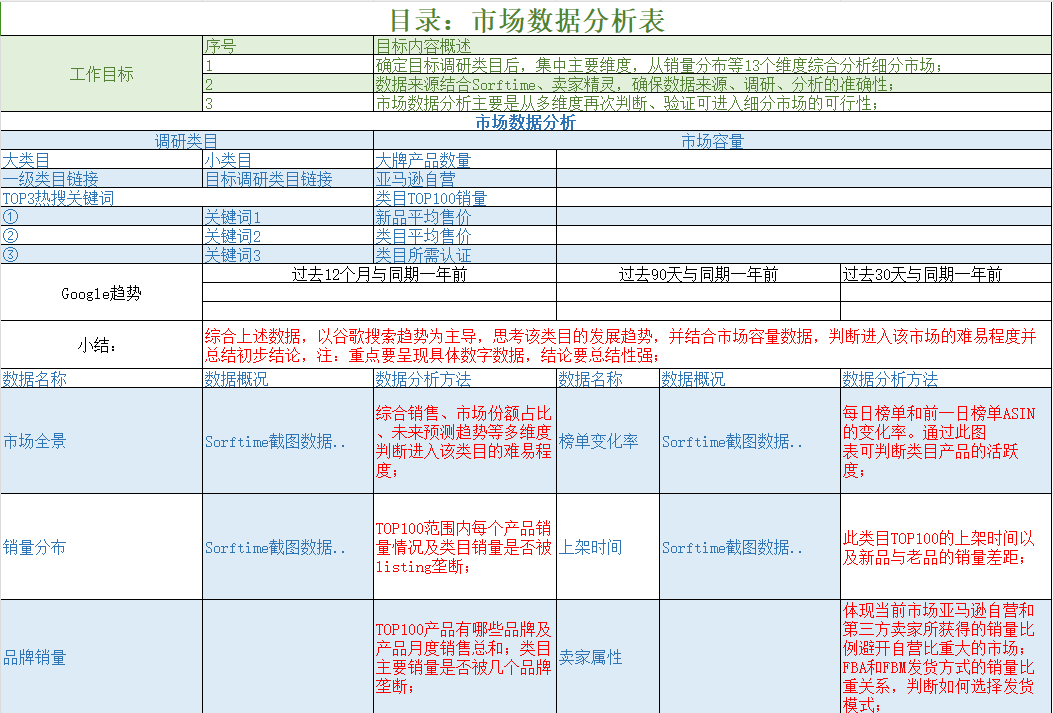Click the empty value cell beside '类目所需认证'

805,254
